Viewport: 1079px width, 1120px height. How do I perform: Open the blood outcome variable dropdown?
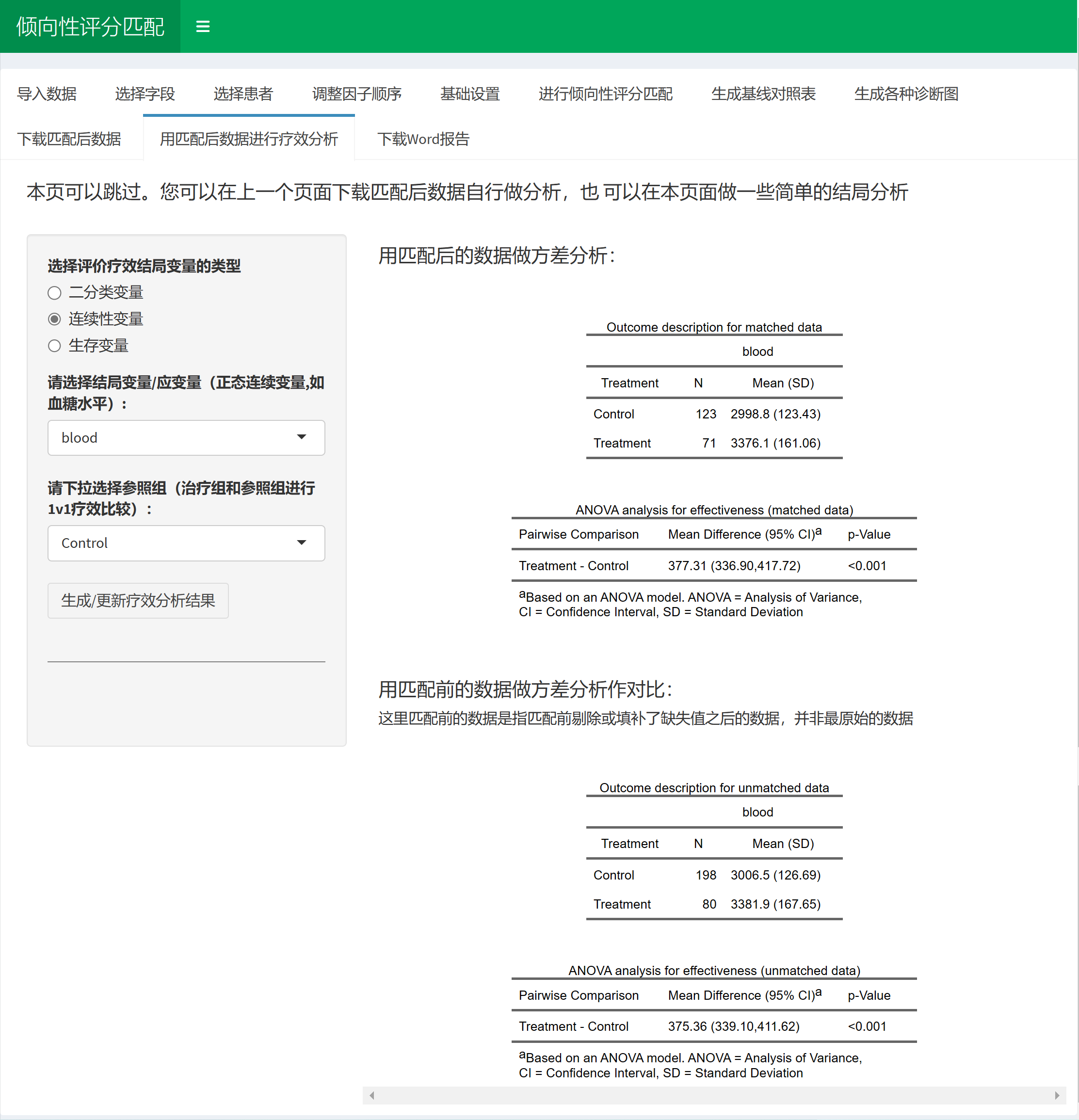(x=186, y=438)
